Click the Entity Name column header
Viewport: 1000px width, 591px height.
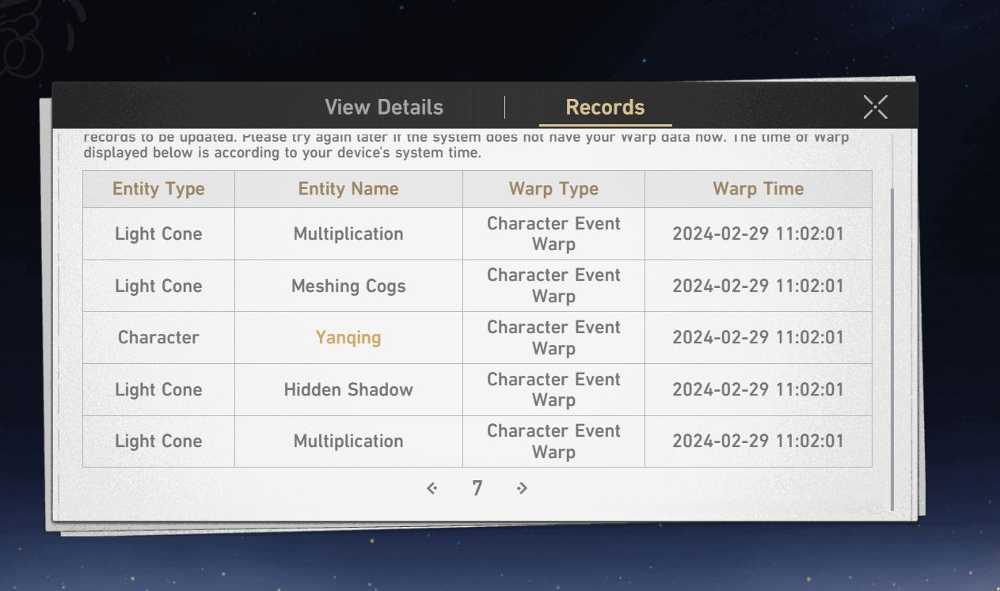tap(348, 189)
